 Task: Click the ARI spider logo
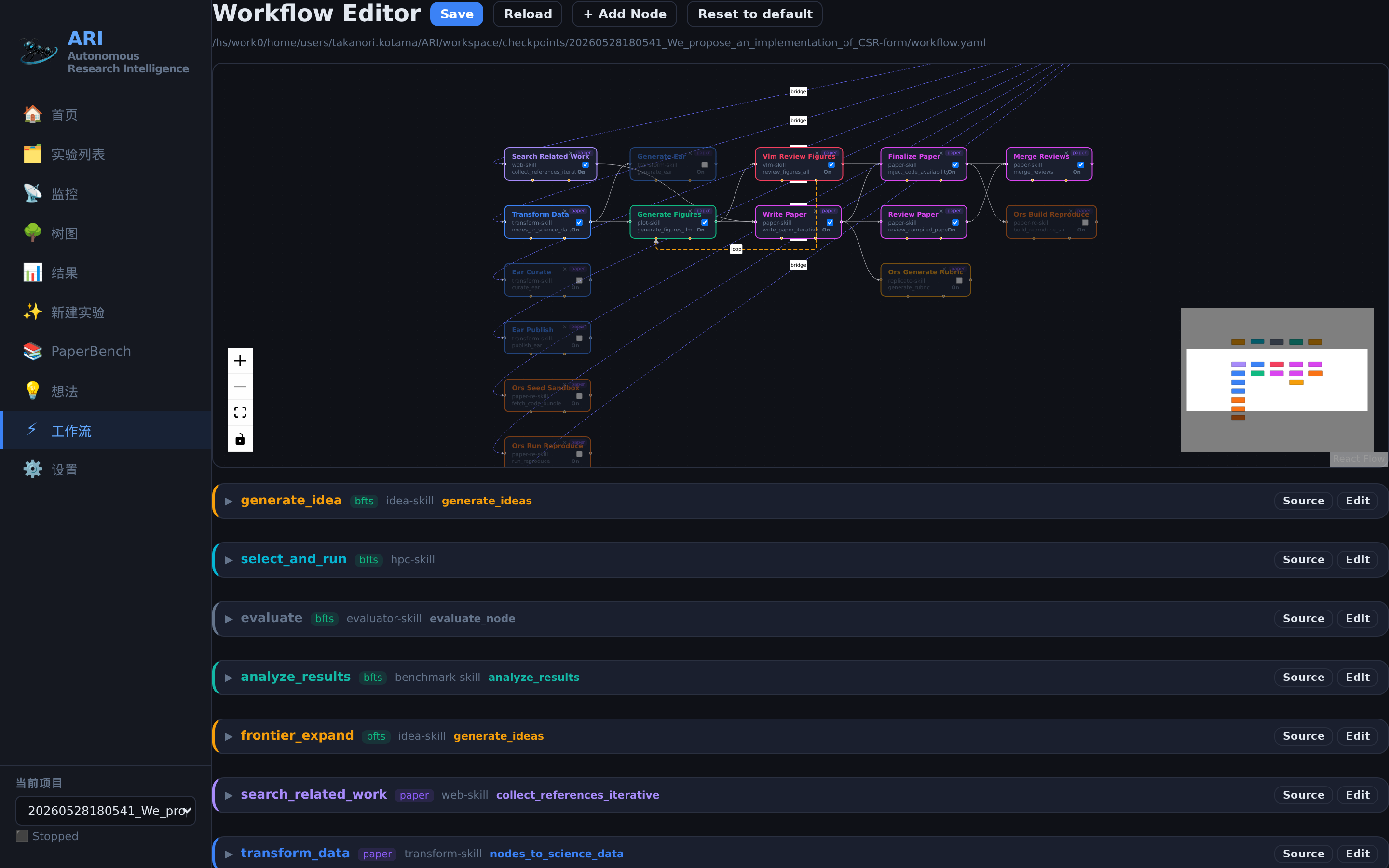pyautogui.click(x=39, y=51)
